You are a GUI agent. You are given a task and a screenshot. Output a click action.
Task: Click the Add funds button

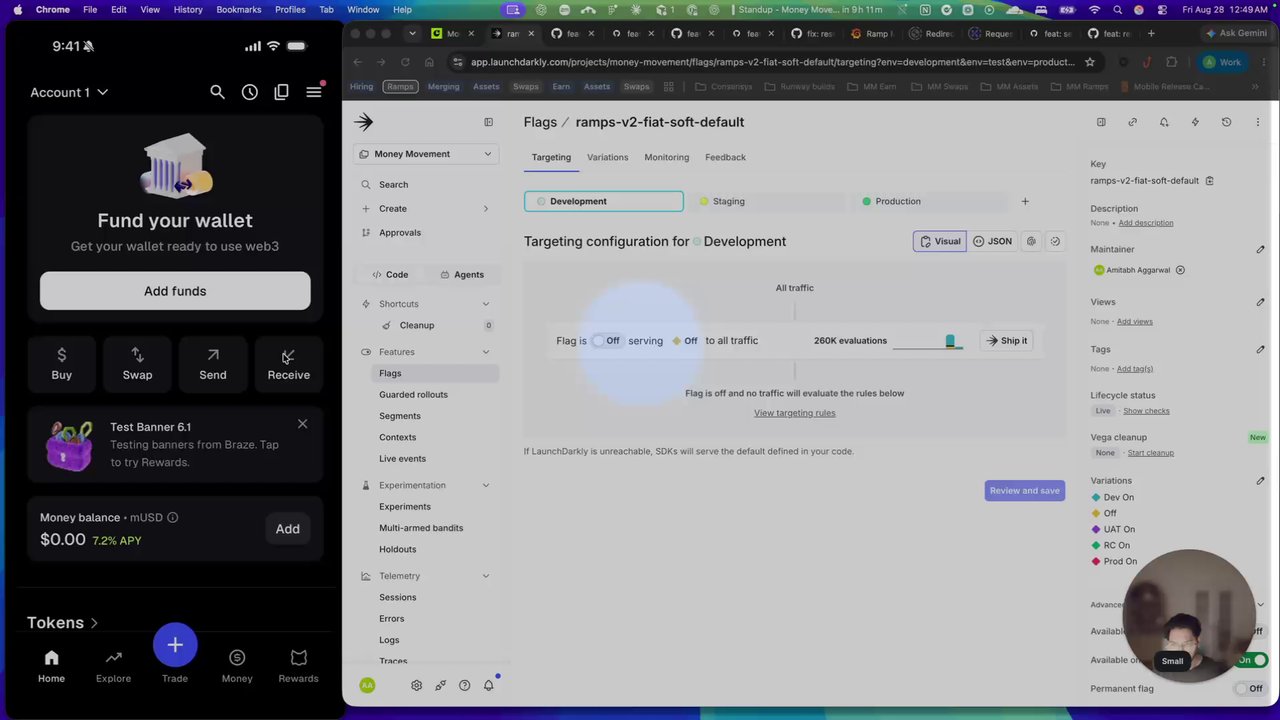(x=175, y=291)
